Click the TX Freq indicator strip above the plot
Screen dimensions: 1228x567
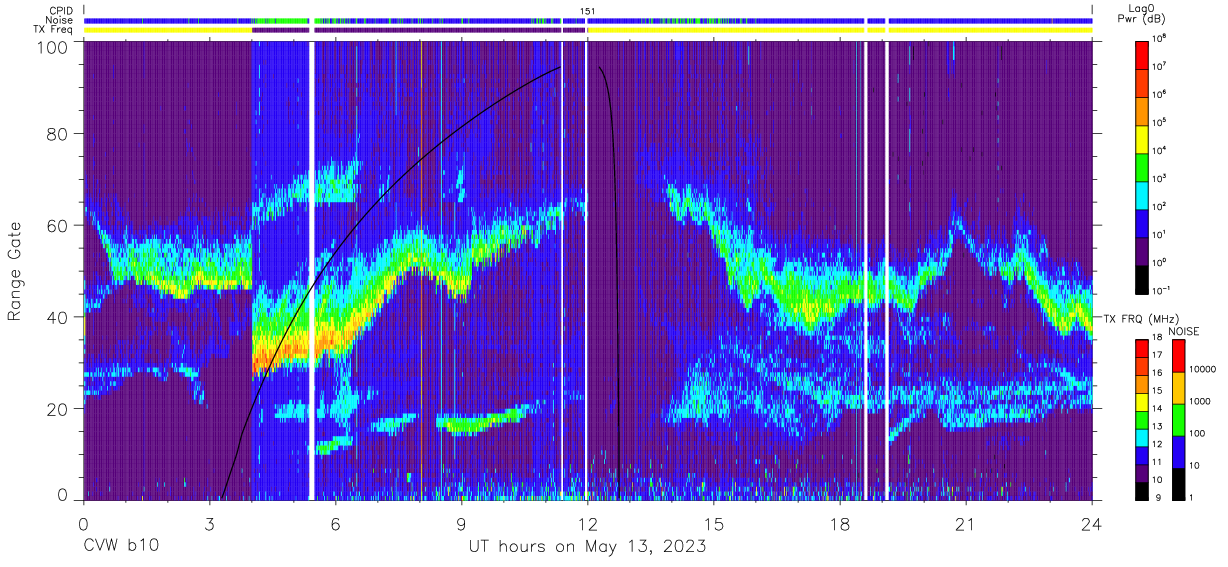click(x=588, y=30)
